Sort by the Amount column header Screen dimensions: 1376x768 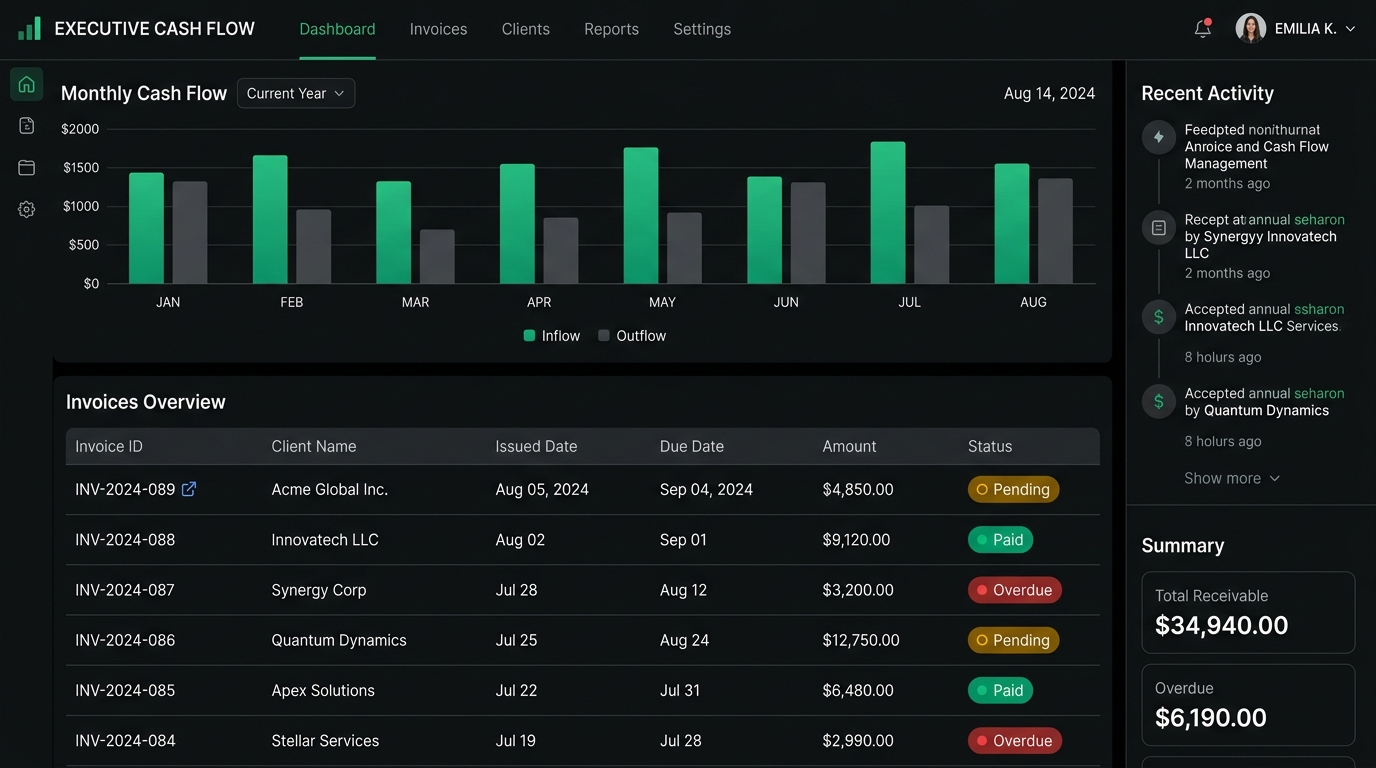pyautogui.click(x=849, y=446)
